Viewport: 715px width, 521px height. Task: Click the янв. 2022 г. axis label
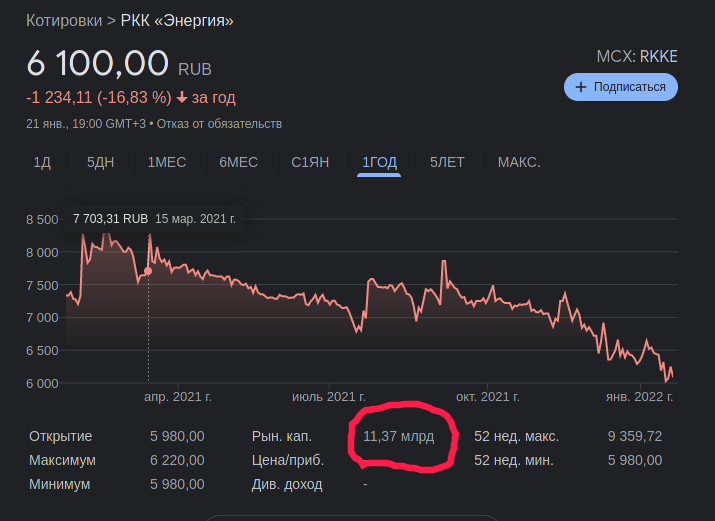(x=639, y=397)
